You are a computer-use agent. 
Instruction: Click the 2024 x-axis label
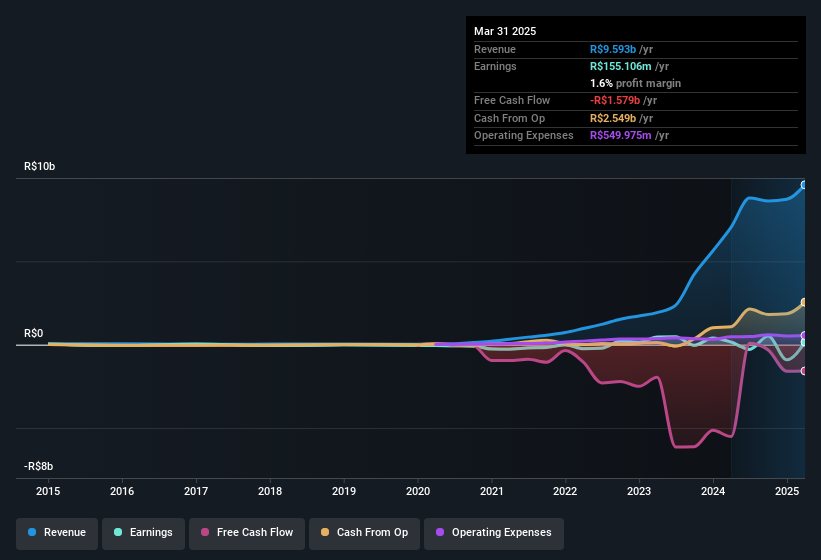[713, 491]
